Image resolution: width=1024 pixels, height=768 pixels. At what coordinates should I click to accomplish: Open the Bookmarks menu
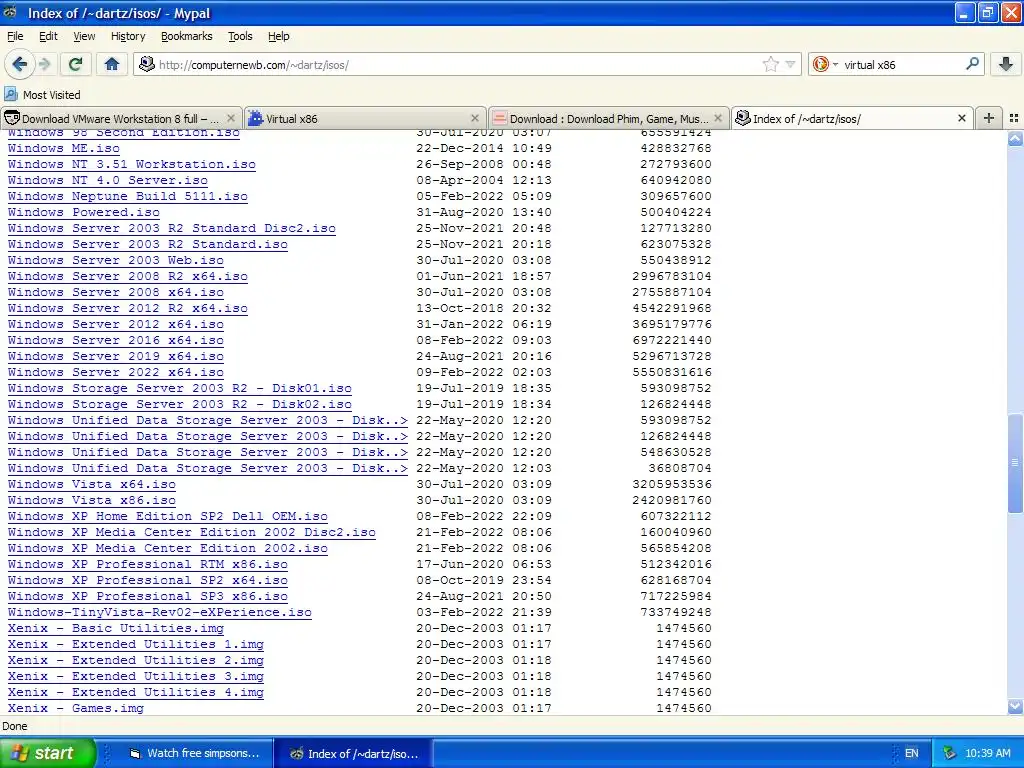[187, 36]
